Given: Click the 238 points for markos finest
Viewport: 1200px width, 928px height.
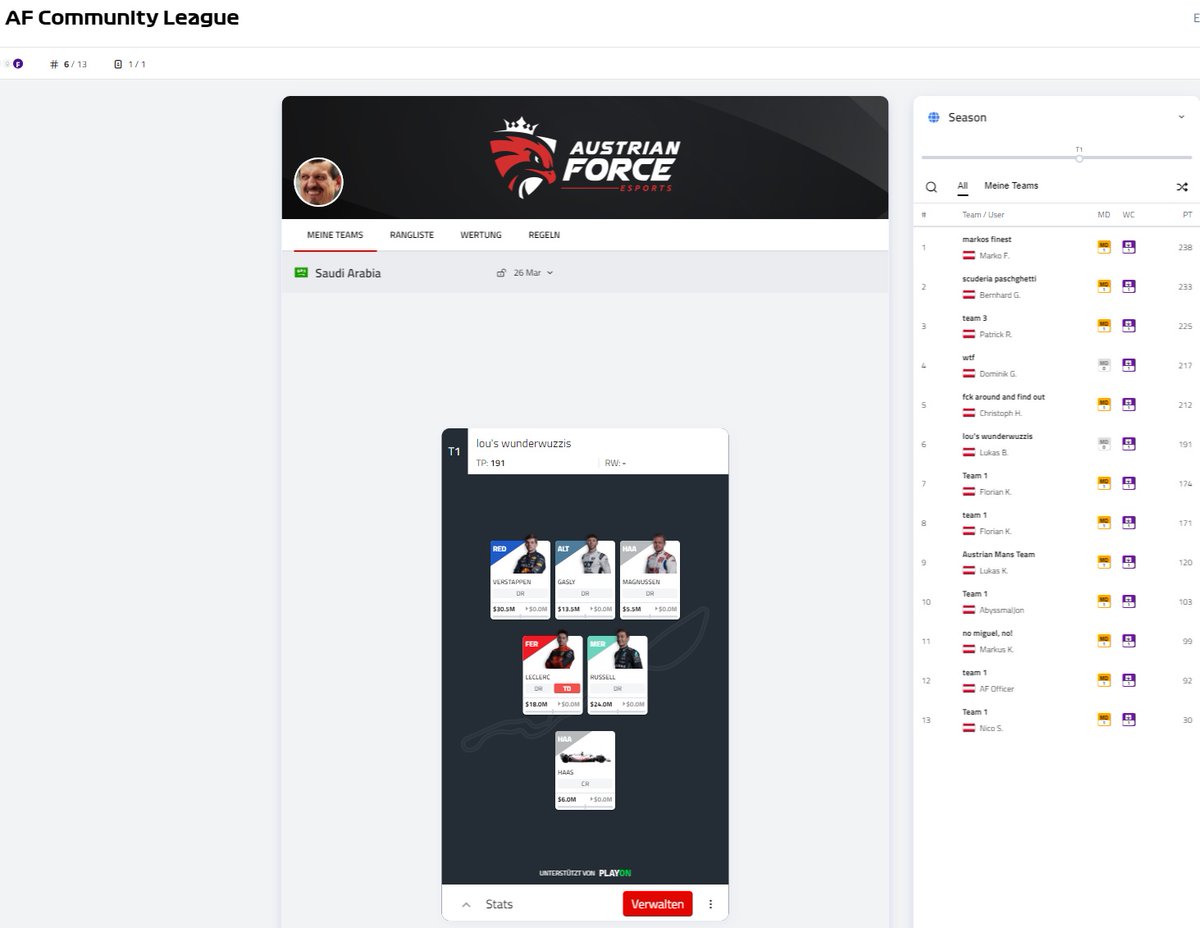Looking at the screenshot, I should pyautogui.click(x=1185, y=247).
